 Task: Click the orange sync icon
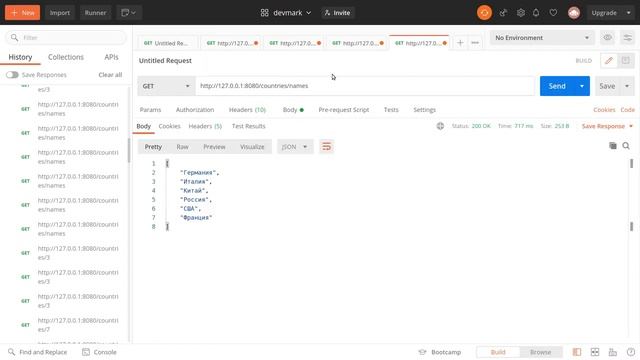pos(484,13)
